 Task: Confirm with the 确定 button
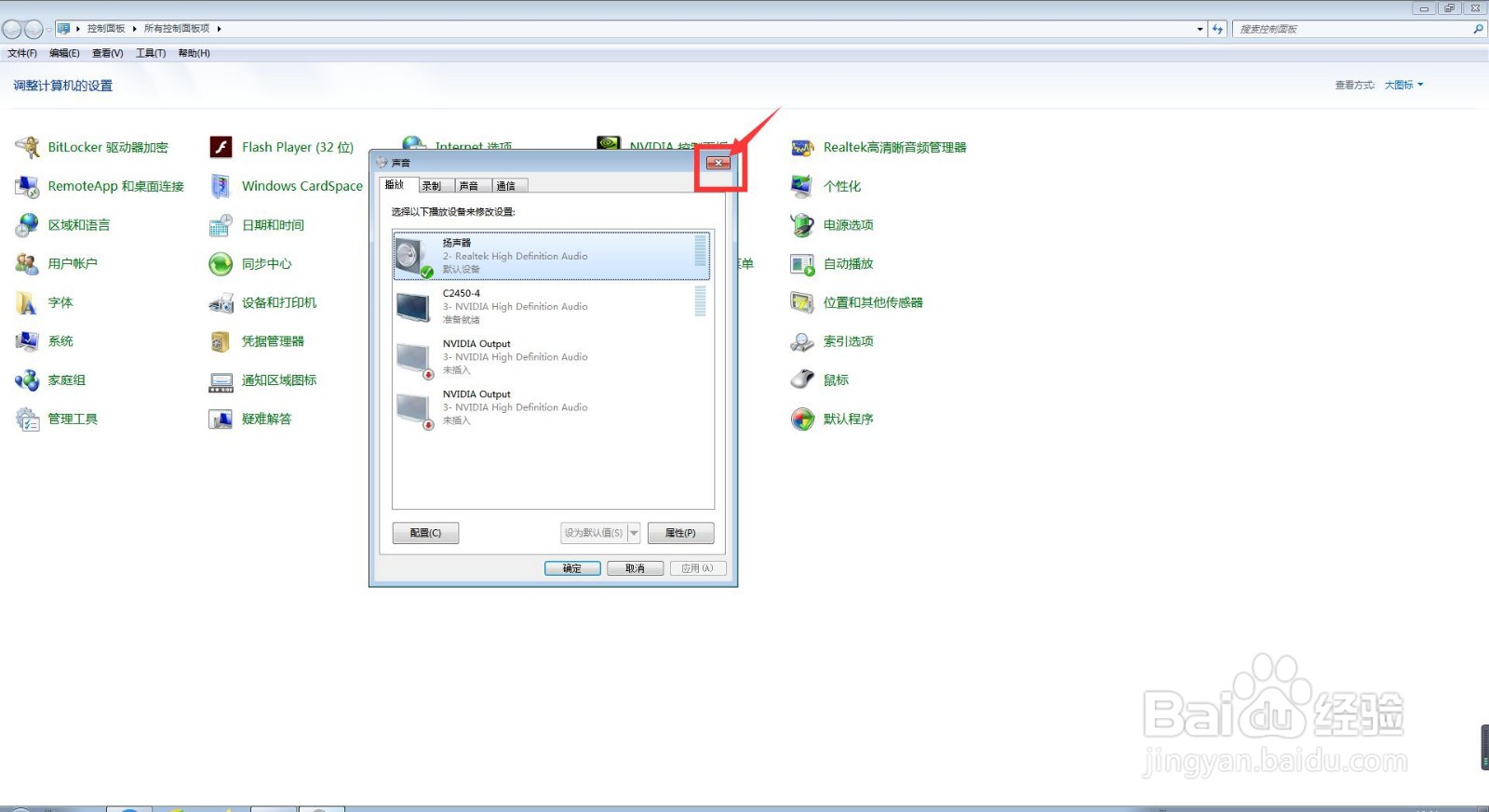click(572, 568)
